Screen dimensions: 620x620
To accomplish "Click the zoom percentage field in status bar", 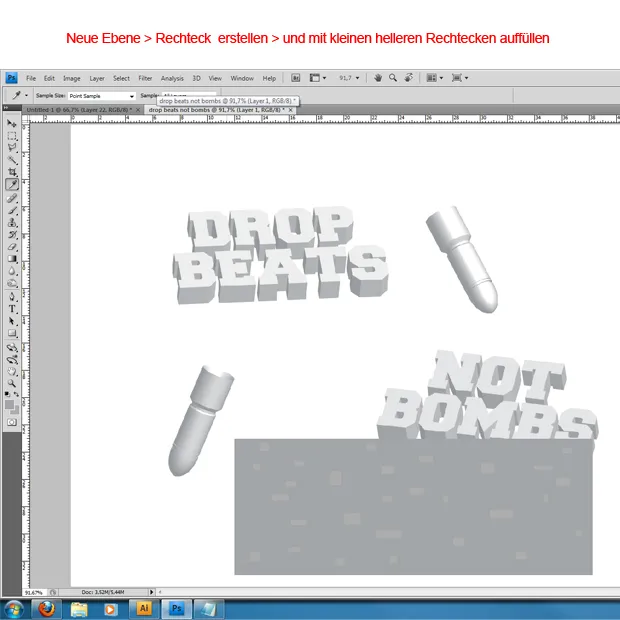I will tap(34, 592).
